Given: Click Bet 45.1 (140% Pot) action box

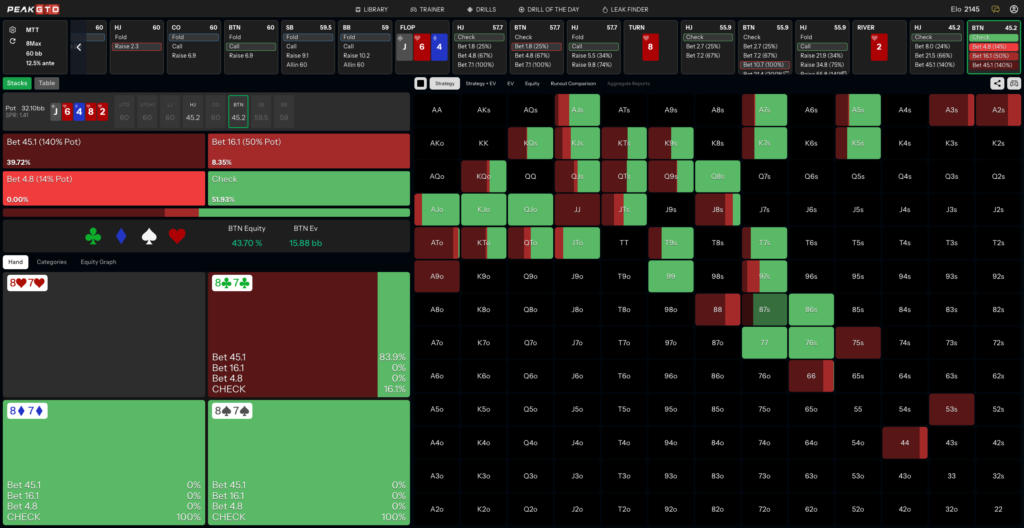Looking at the screenshot, I should pos(104,151).
